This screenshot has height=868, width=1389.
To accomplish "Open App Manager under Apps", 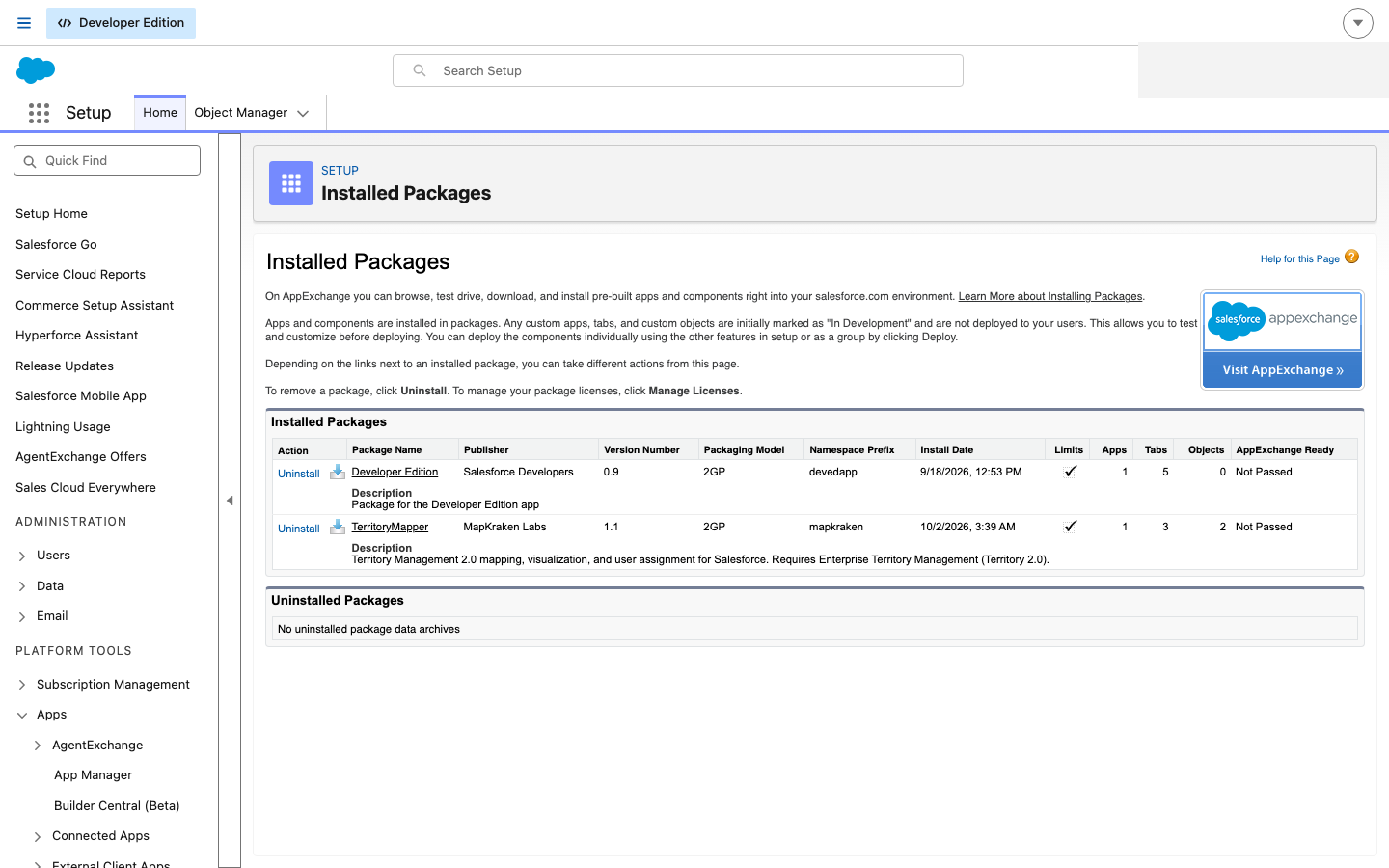I will click(93, 775).
